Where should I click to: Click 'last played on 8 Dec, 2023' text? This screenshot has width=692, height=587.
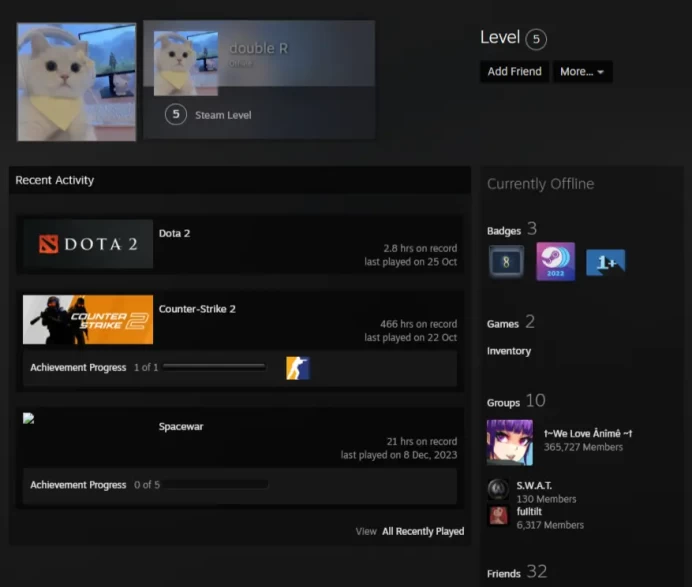tap(399, 455)
